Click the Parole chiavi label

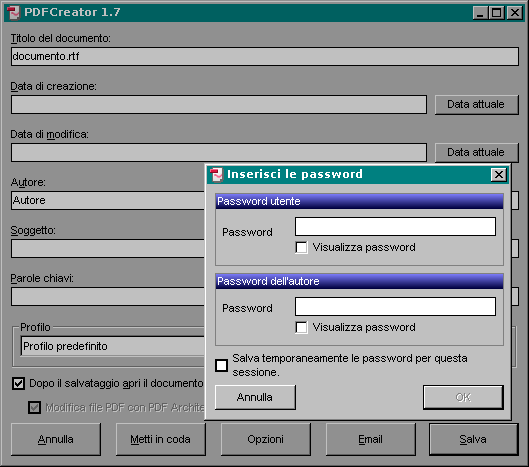coord(42,278)
